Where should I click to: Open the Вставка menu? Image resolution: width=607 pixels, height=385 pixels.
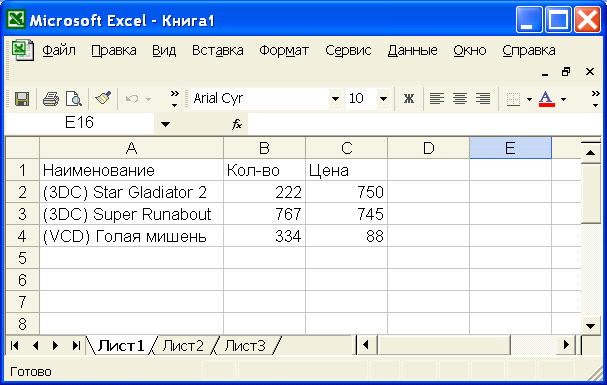(218, 50)
